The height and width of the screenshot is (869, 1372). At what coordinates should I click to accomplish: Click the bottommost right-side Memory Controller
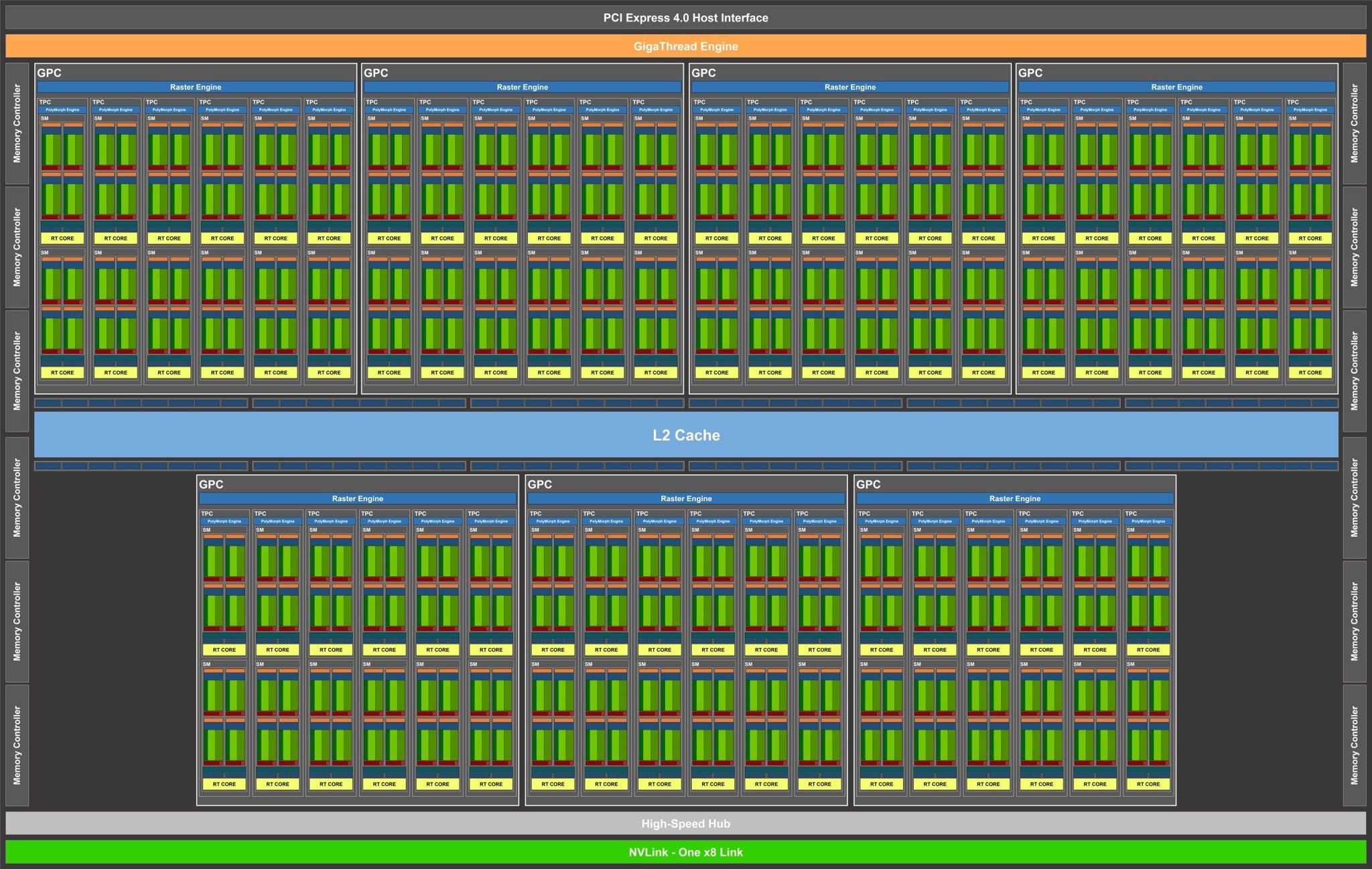click(x=1355, y=745)
